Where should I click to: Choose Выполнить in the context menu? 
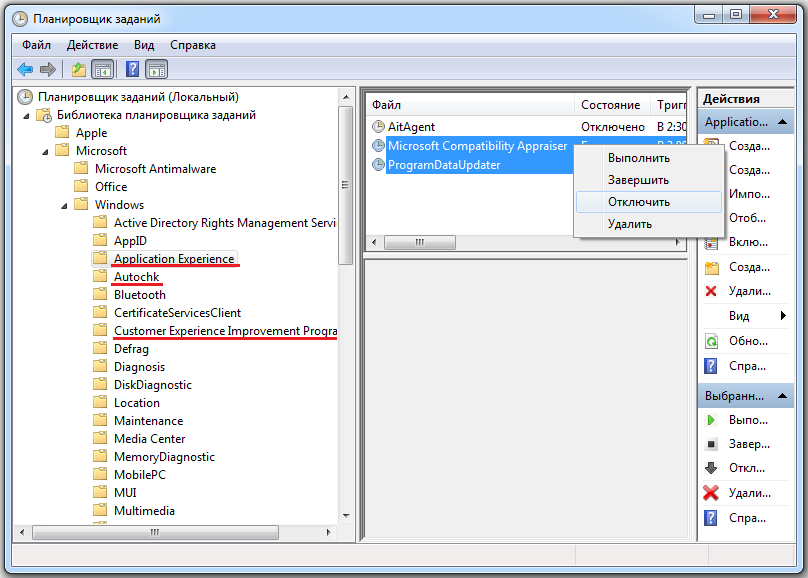(649, 158)
